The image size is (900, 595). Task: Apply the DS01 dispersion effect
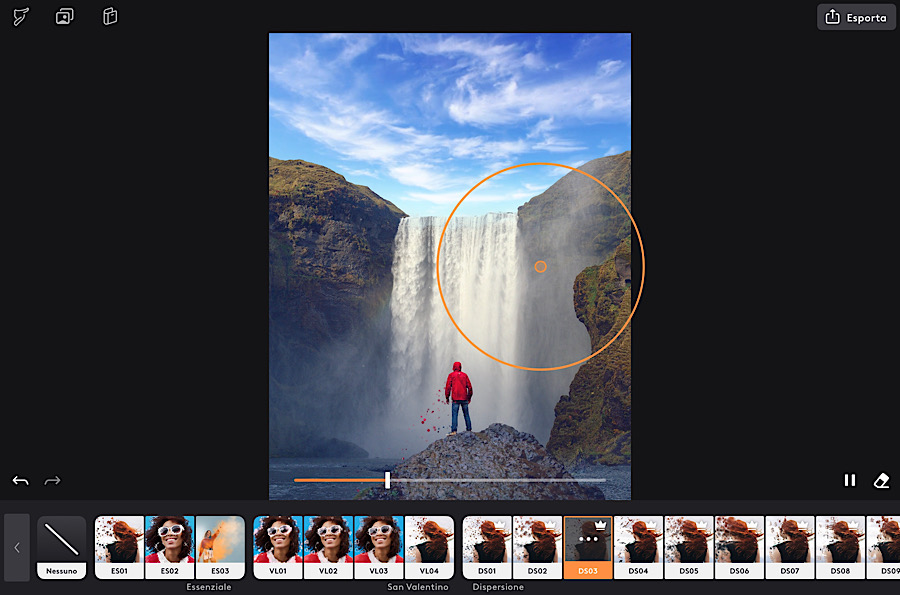tap(487, 547)
